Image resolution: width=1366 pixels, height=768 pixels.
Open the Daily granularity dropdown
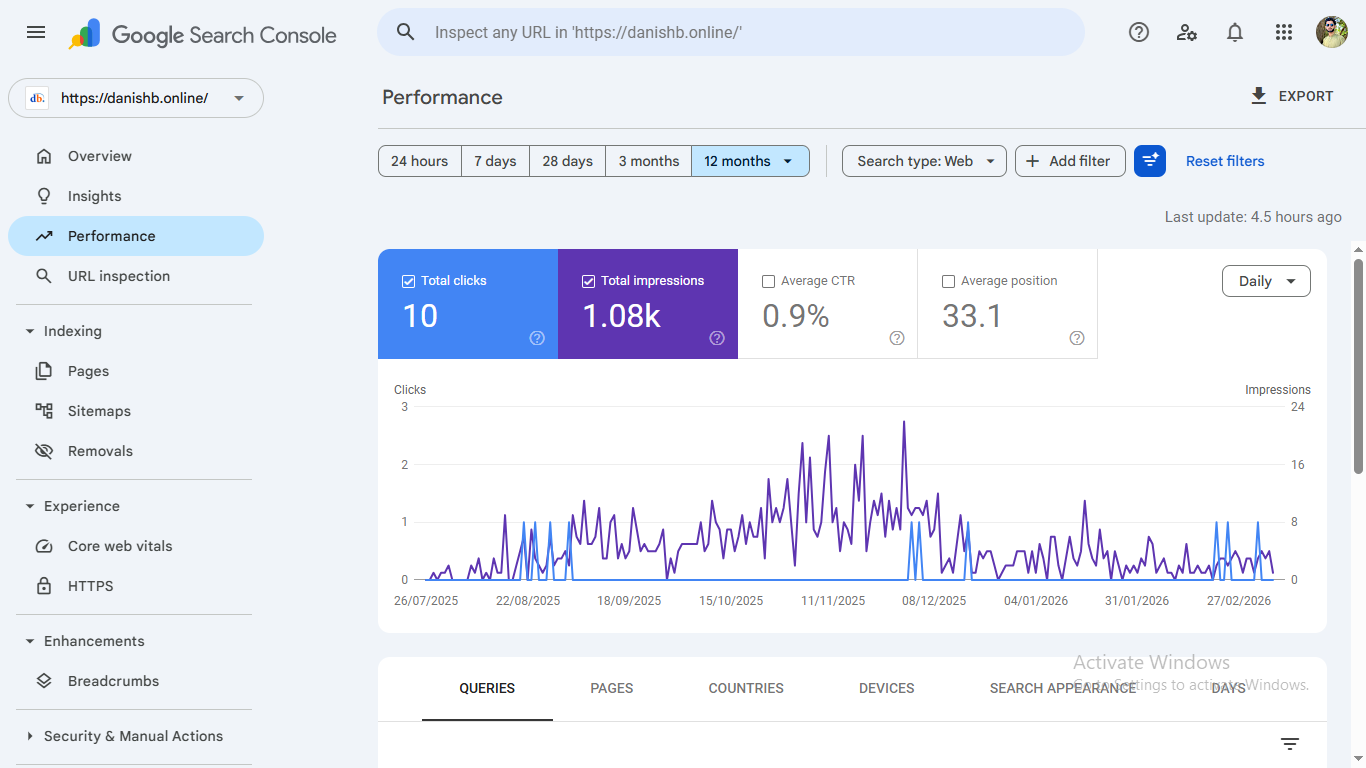pos(1266,281)
